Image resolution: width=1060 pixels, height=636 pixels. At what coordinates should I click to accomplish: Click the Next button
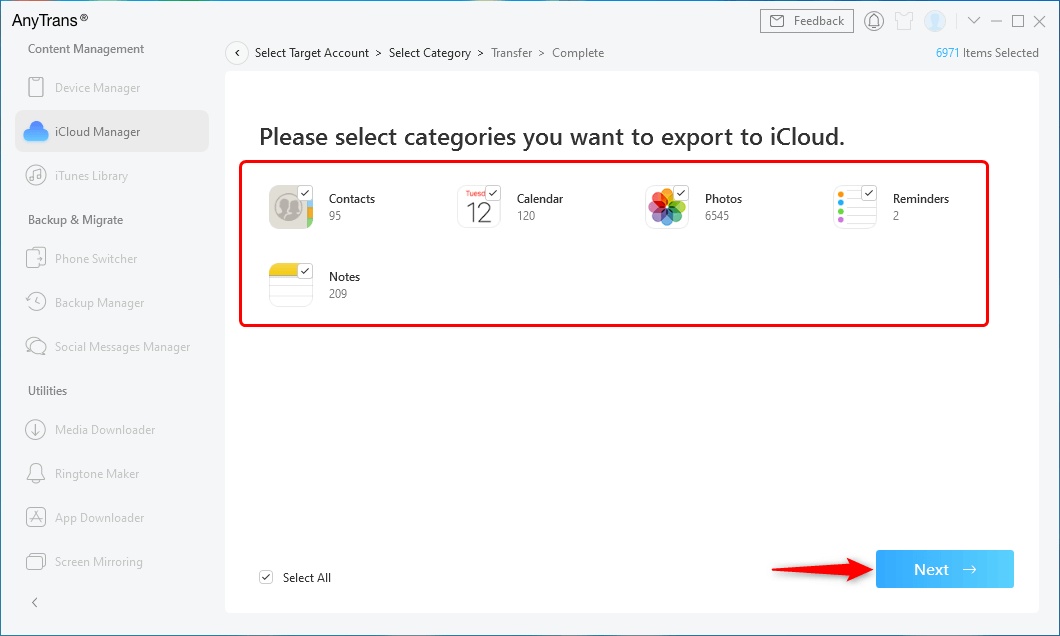click(x=944, y=569)
